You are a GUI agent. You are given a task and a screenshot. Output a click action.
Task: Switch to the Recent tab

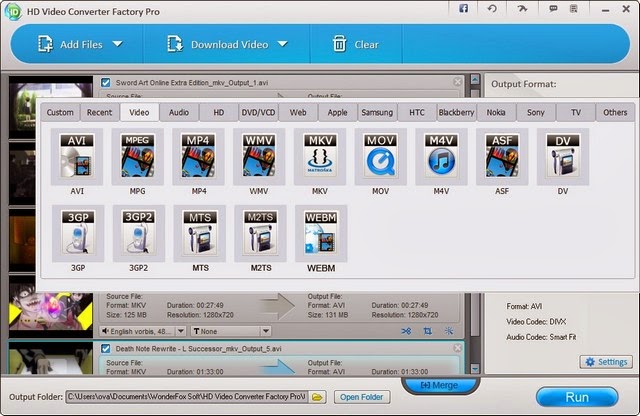99,112
